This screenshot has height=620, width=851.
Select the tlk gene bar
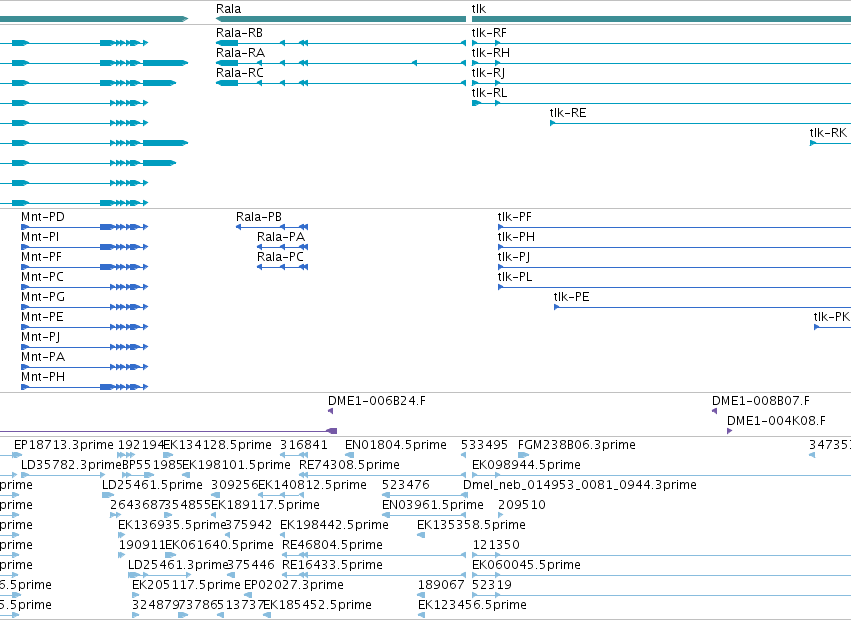click(661, 19)
